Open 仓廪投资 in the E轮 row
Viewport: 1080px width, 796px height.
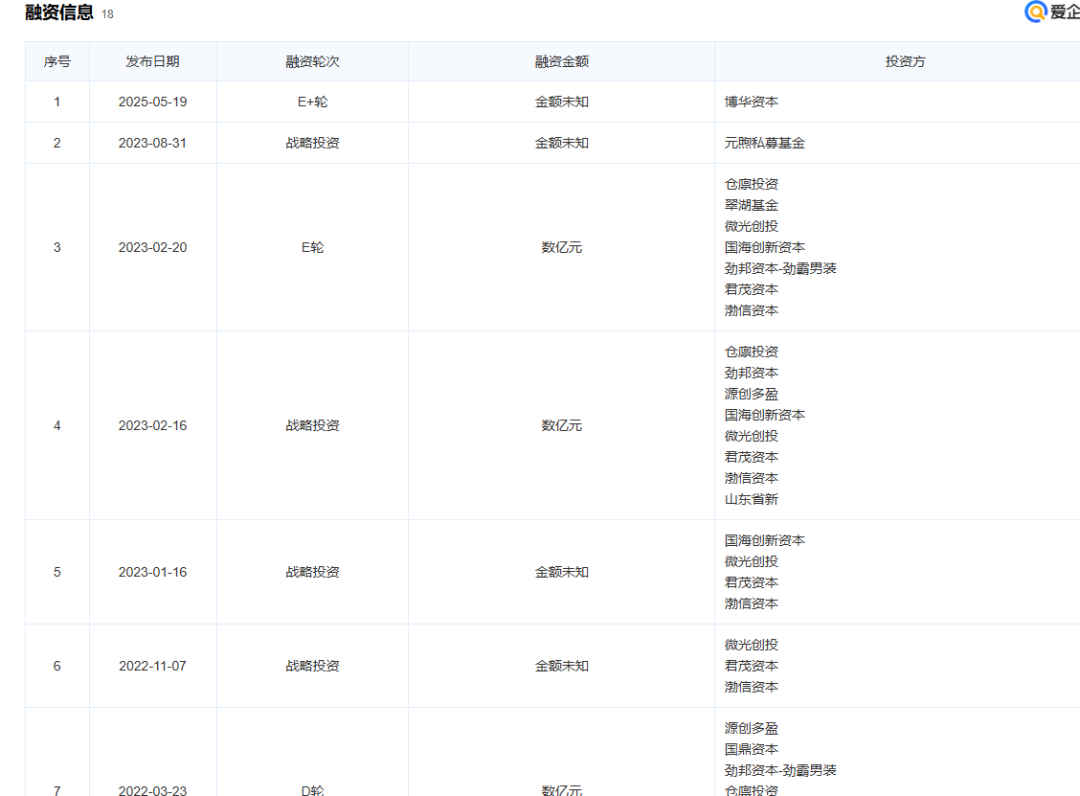click(751, 184)
